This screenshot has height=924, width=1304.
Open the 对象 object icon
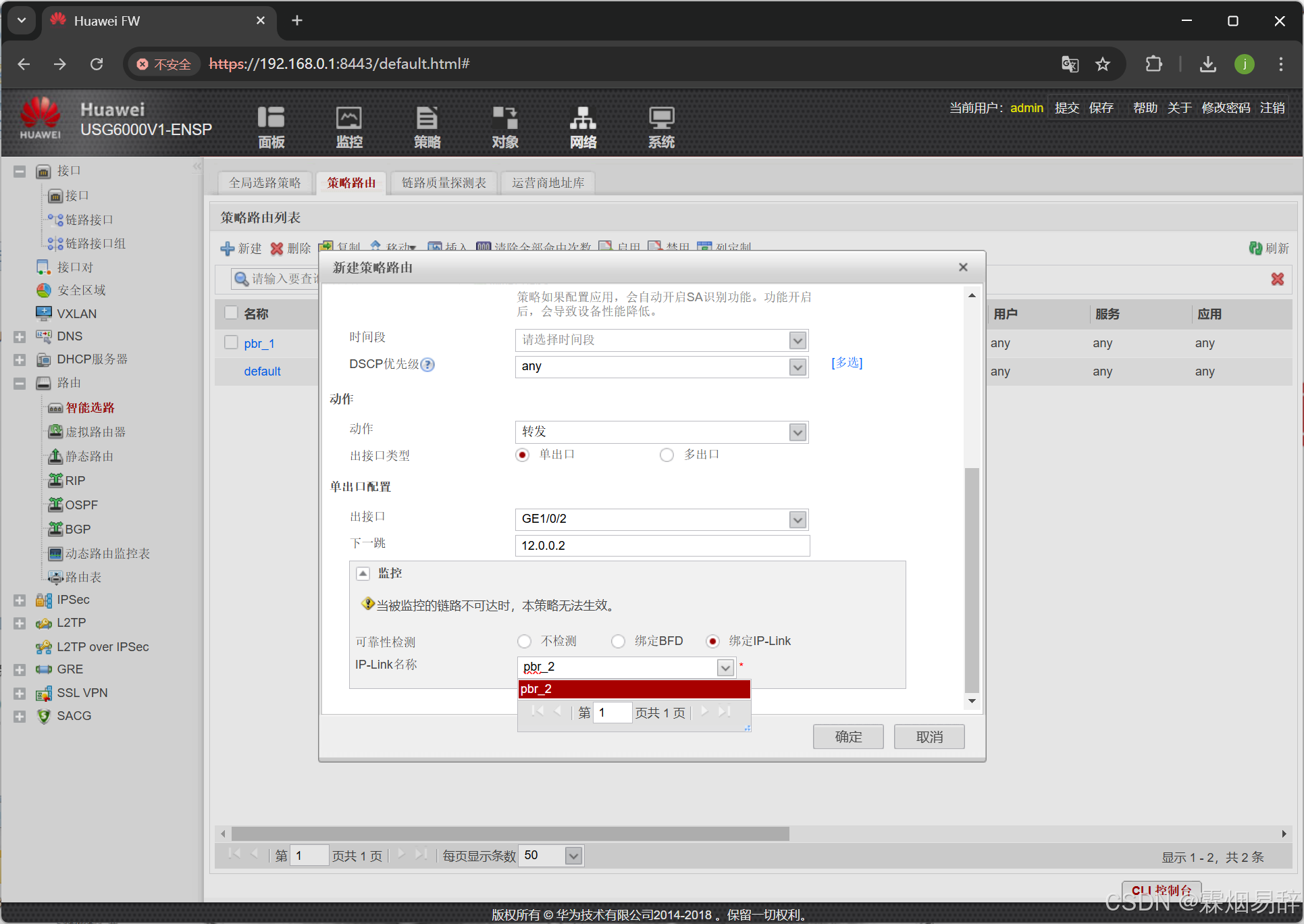click(505, 119)
